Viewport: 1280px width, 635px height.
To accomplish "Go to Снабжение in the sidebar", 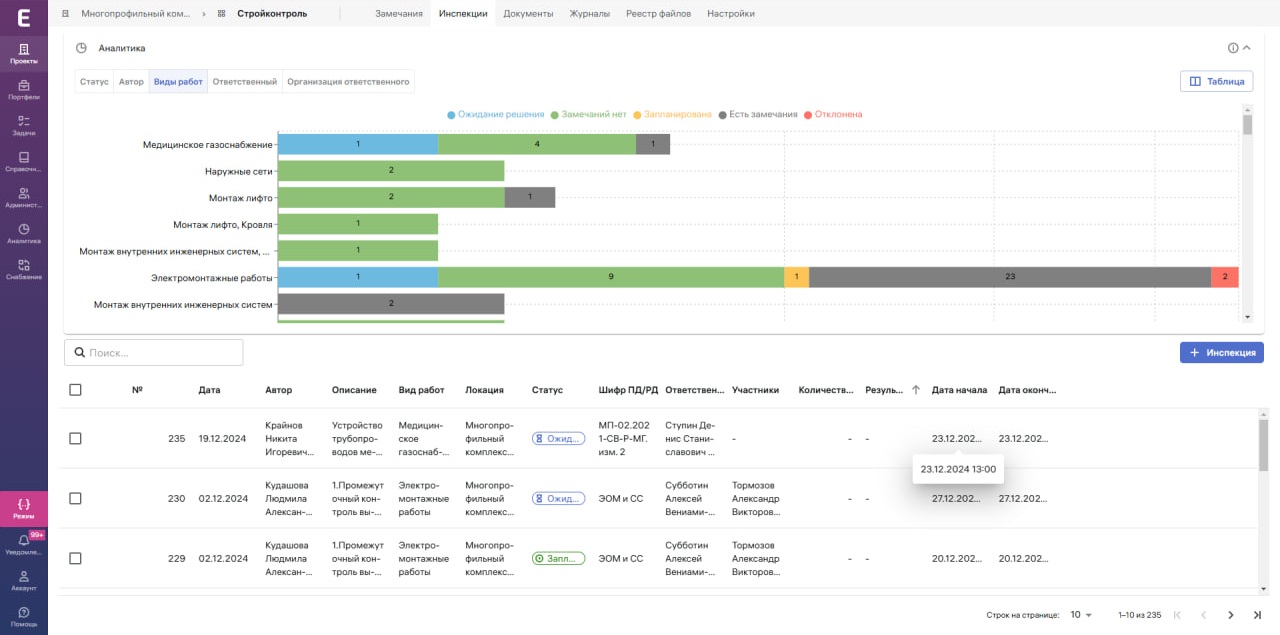I will point(24,270).
